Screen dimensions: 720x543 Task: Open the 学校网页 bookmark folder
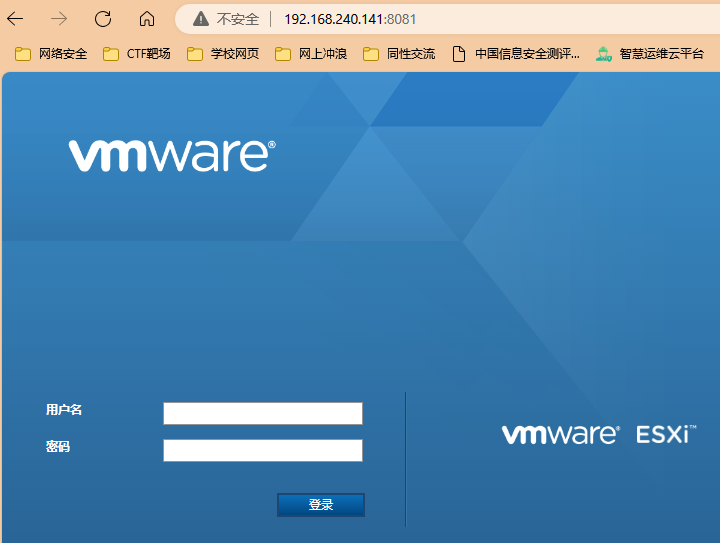(223, 54)
